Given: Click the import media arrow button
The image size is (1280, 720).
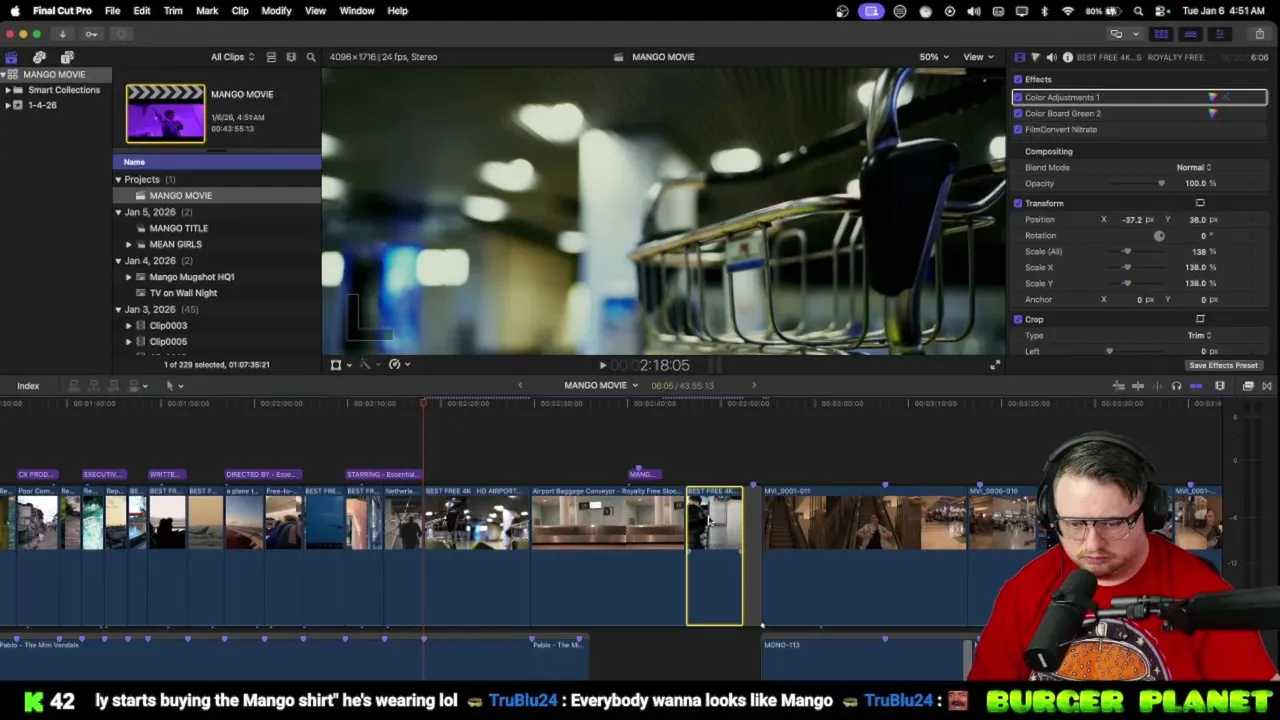Looking at the screenshot, I should [x=62, y=34].
